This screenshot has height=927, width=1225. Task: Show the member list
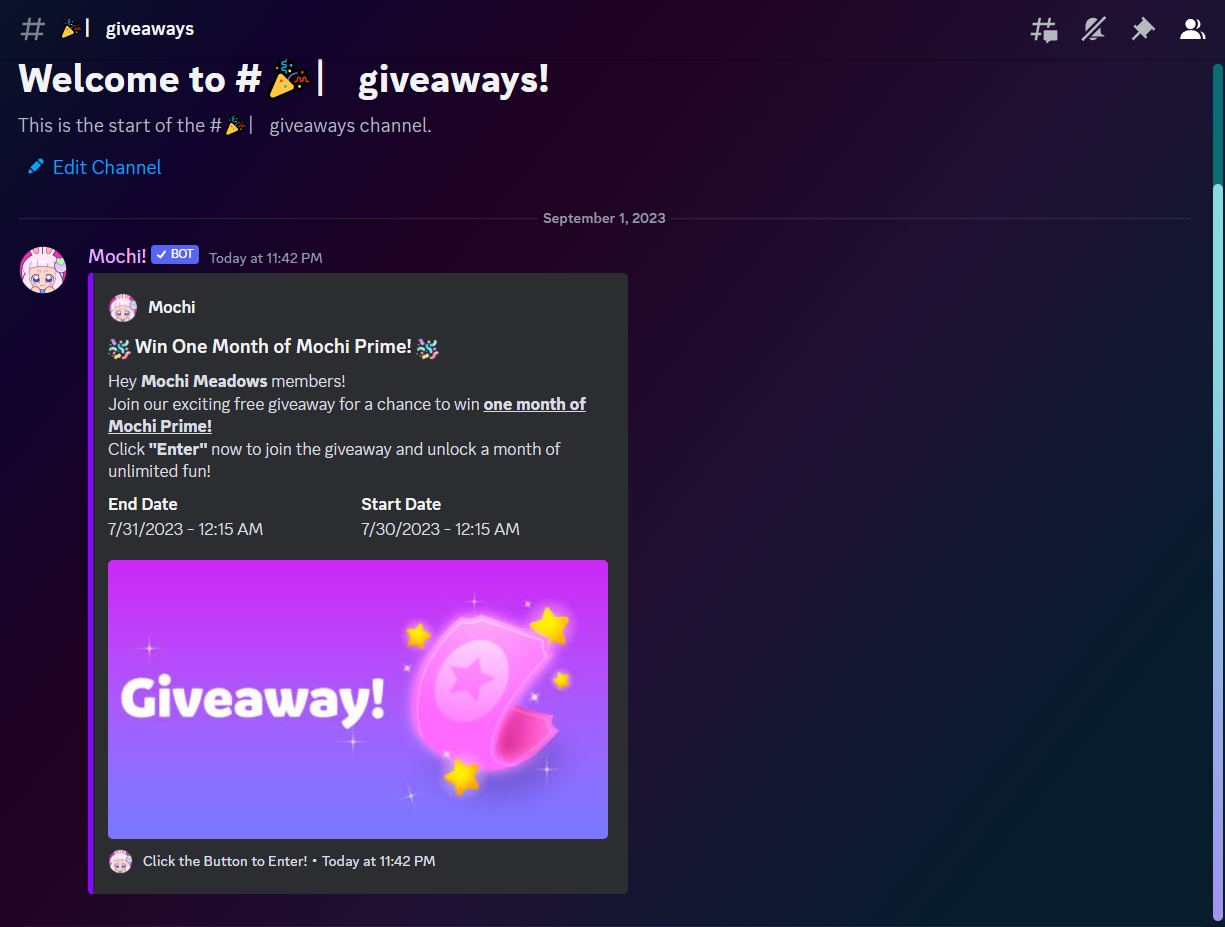click(1192, 29)
